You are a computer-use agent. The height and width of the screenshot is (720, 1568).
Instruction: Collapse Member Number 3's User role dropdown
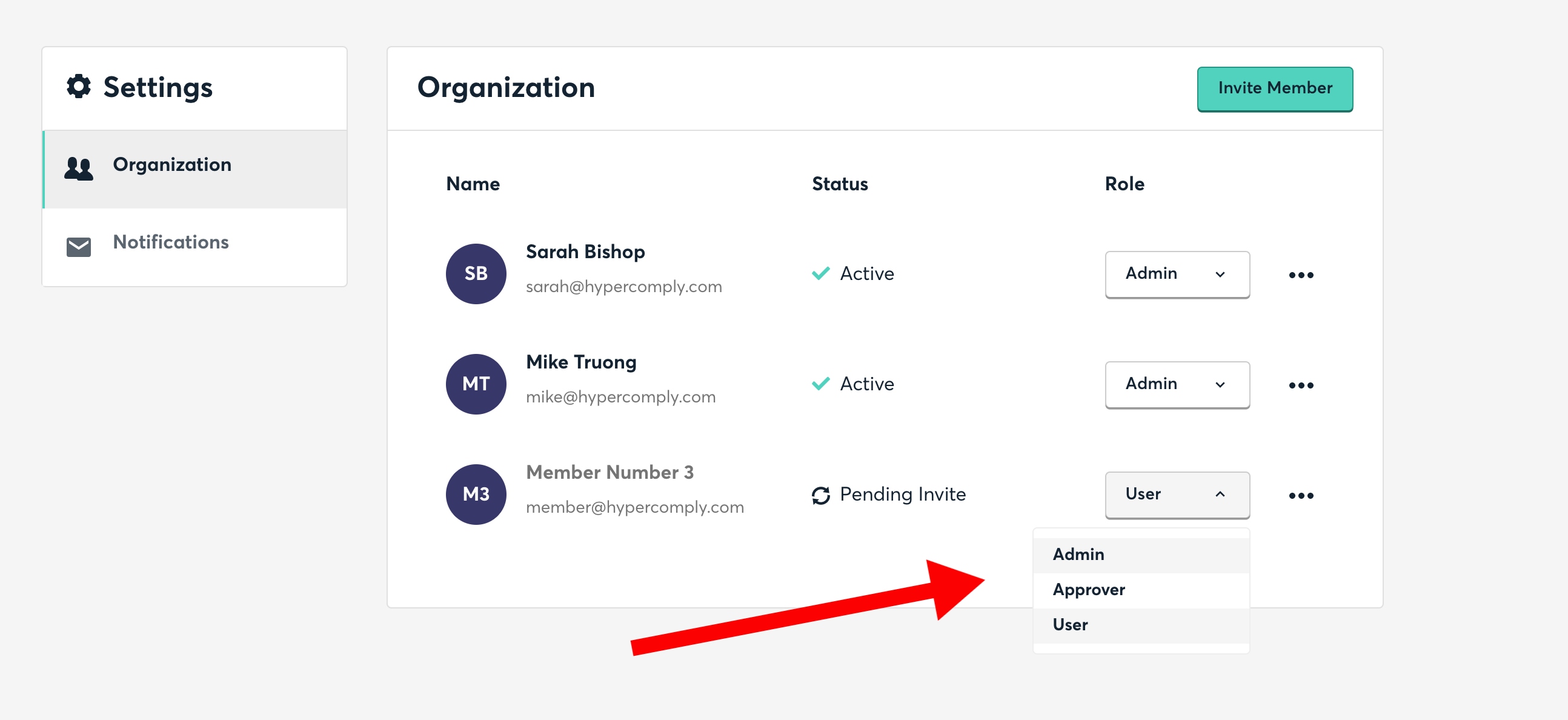tap(1177, 495)
